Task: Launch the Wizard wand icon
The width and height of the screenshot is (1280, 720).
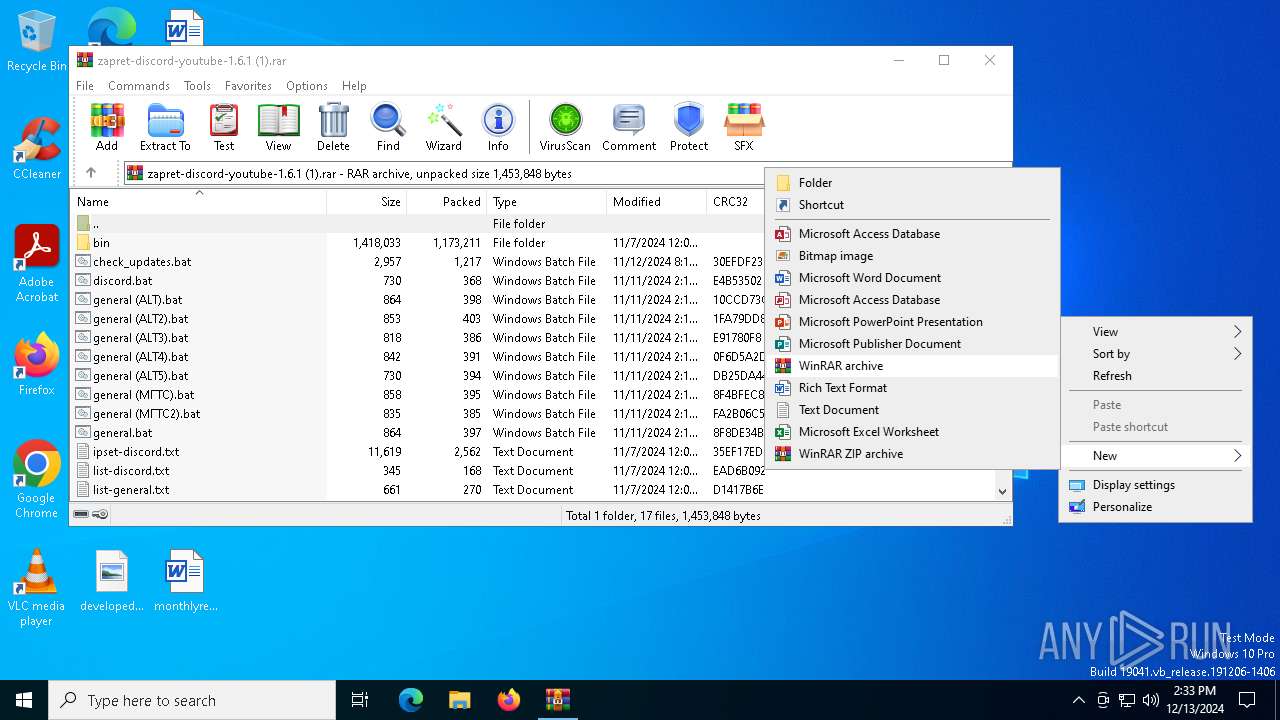Action: coord(443,127)
